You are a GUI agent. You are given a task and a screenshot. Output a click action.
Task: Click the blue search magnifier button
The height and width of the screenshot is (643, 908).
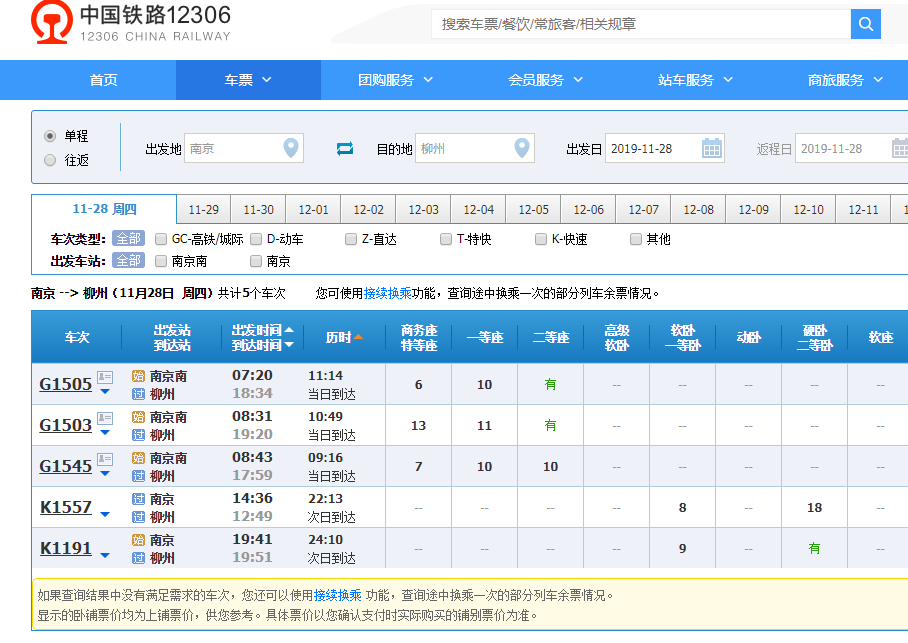pyautogui.click(x=865, y=24)
